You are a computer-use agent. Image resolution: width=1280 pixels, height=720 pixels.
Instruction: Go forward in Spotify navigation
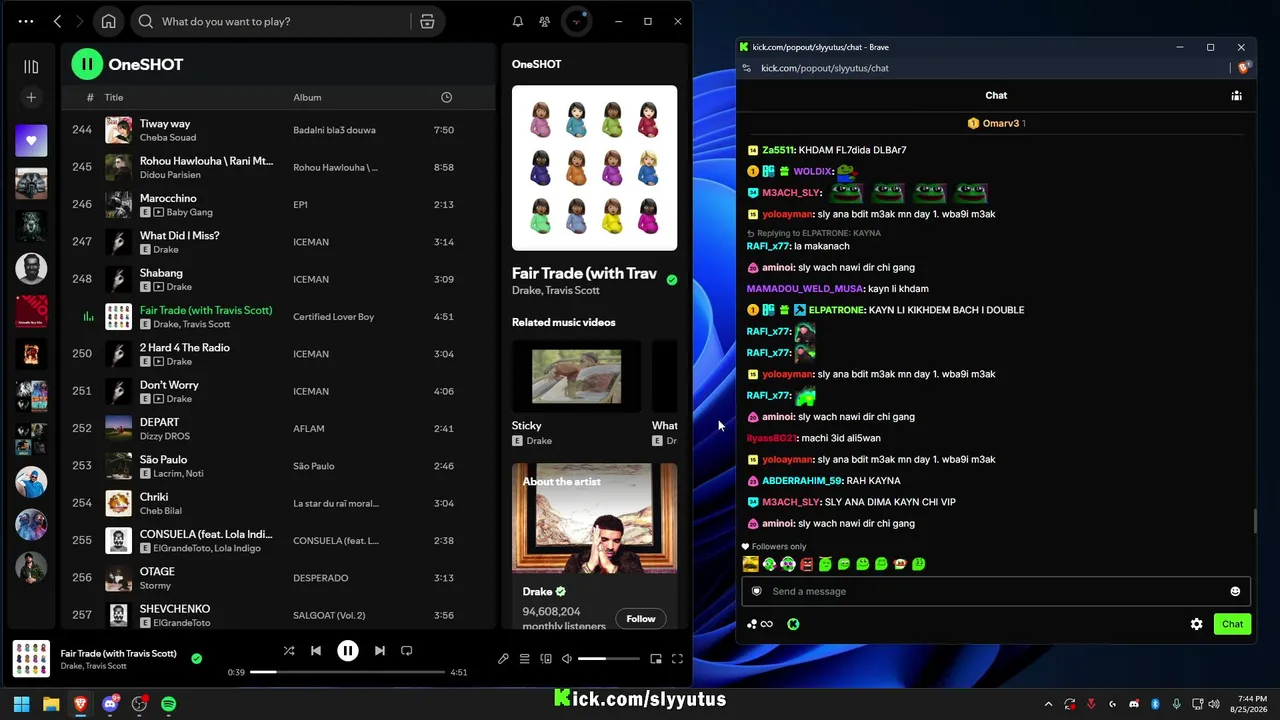(79, 21)
